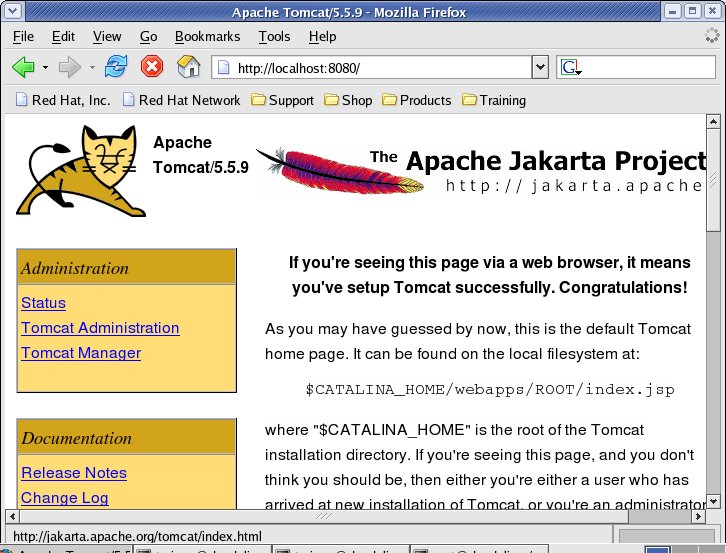Click the Apache Tomcat/5.5.9 page heading

tap(201, 155)
